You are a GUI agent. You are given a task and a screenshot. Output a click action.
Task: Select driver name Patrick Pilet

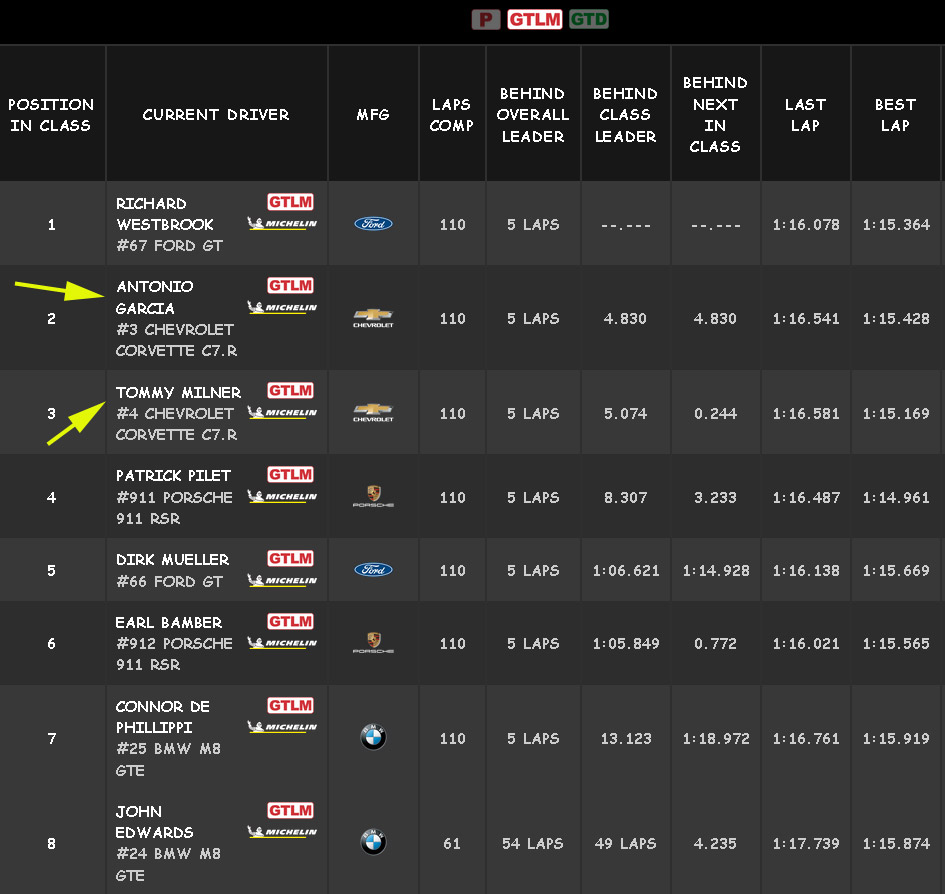tap(173, 476)
